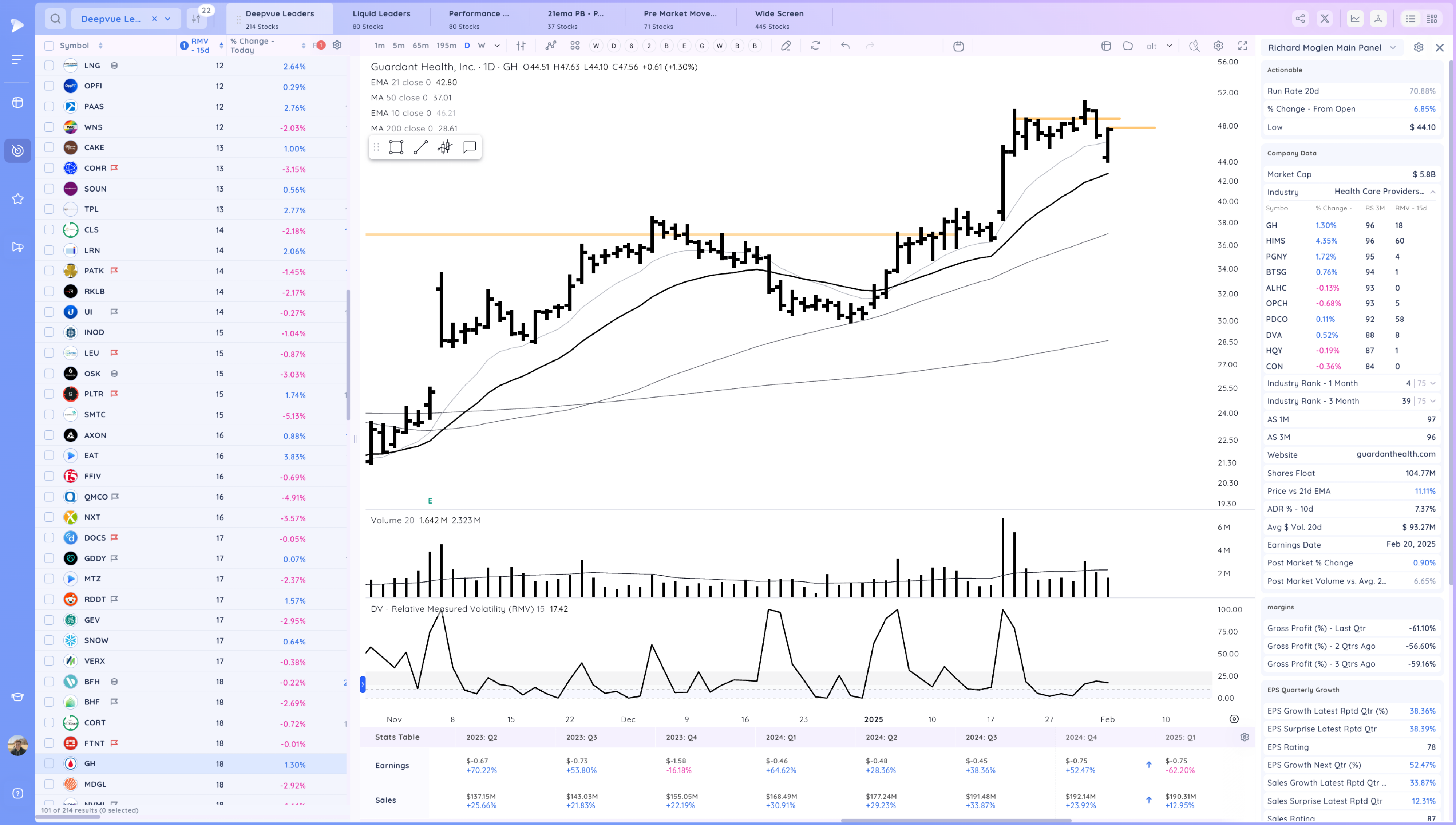Open the Richard Moglen Main Panel dropdown
The width and height of the screenshot is (1456, 825).
click(1393, 48)
